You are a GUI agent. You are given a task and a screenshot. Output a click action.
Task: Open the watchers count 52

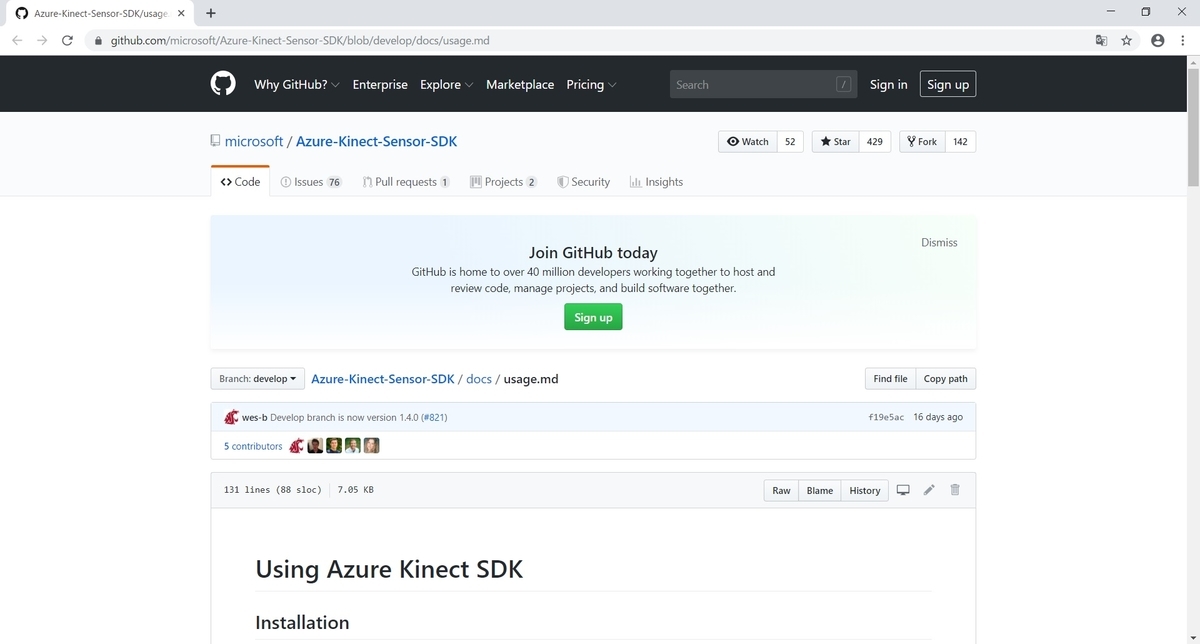tap(790, 142)
